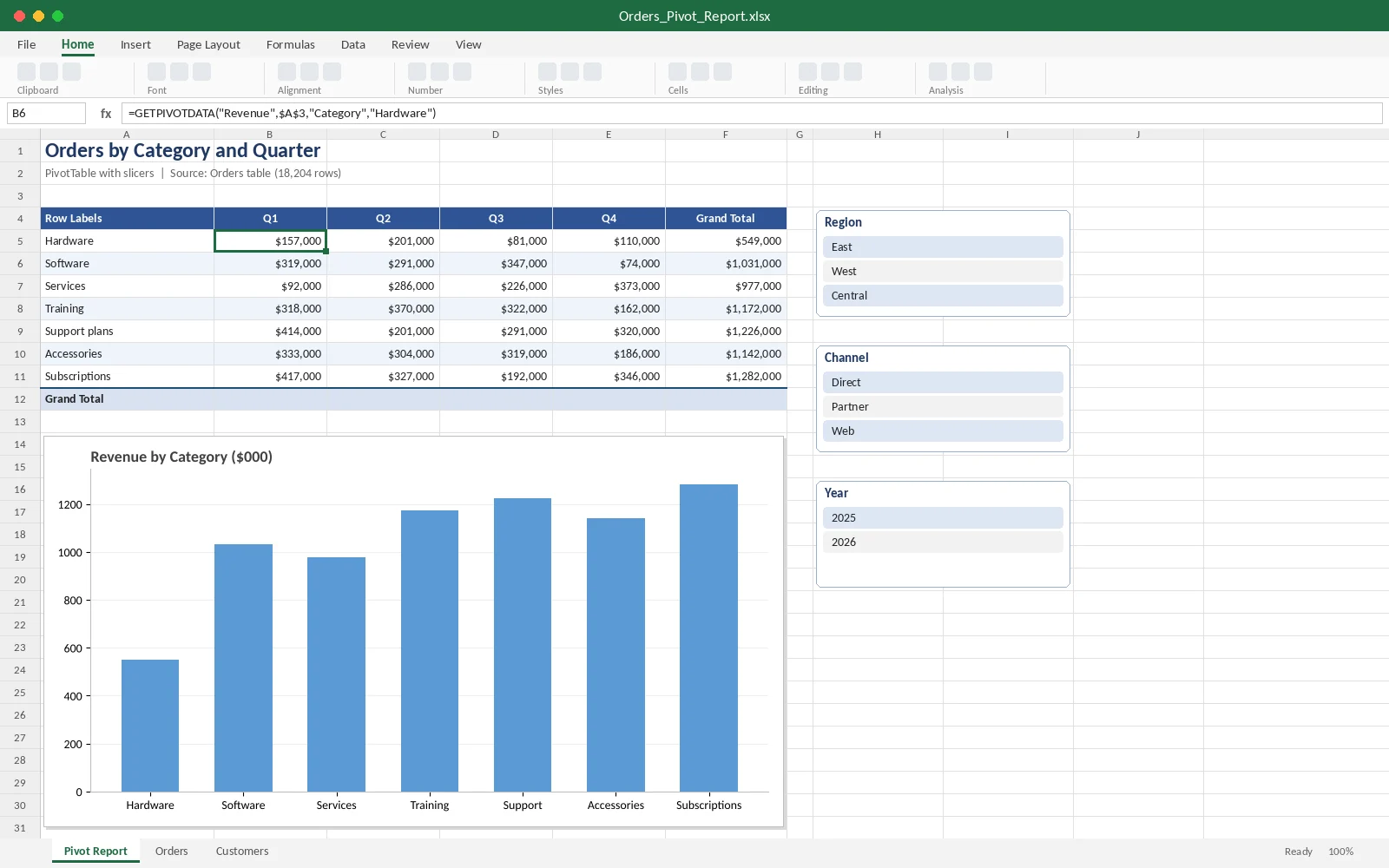Image resolution: width=1389 pixels, height=868 pixels.
Task: Select Subscriptions Q1 value $417,000
Action: click(270, 377)
